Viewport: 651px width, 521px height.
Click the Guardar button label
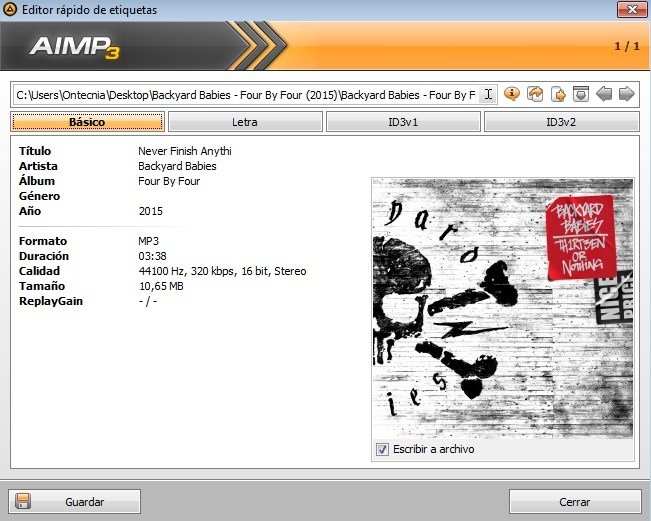click(x=85, y=502)
